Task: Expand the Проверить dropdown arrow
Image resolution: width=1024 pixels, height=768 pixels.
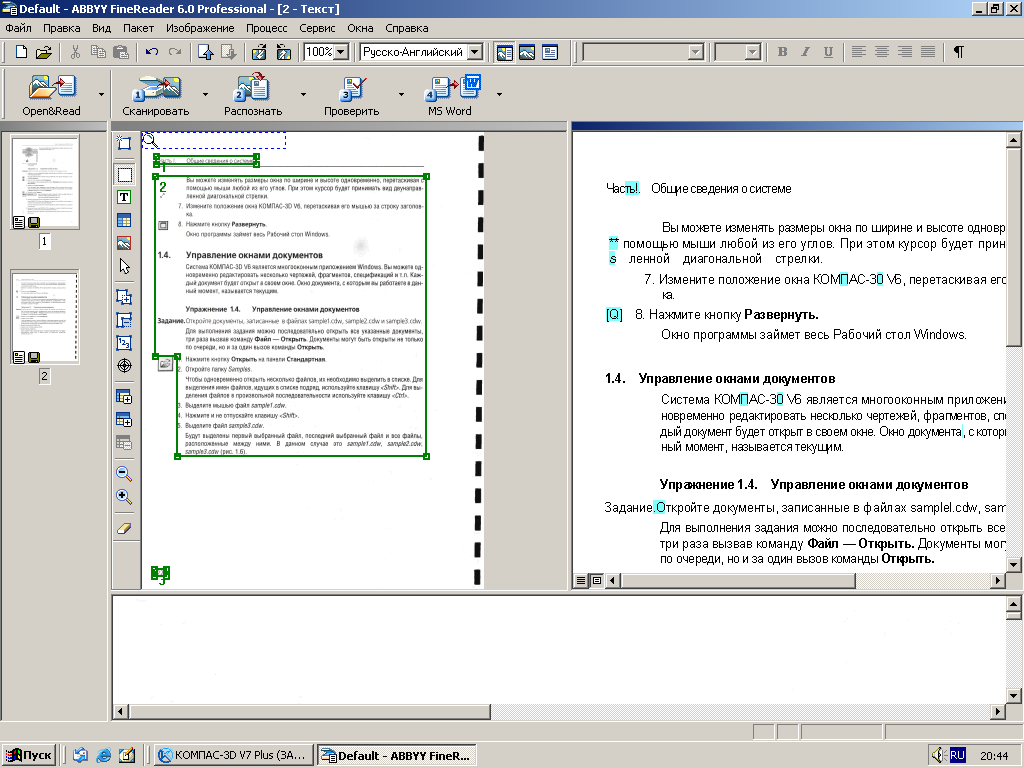Action: [x=401, y=95]
